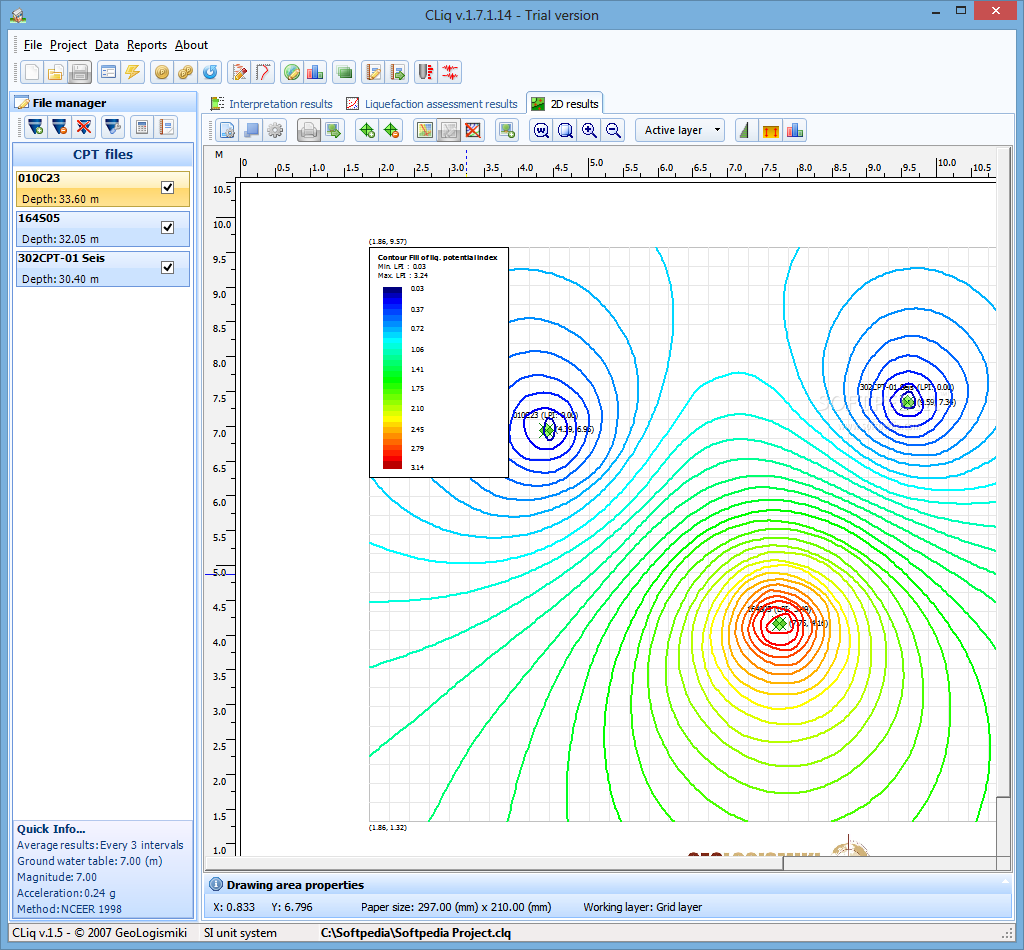The image size is (1024, 950).
Task: Select the 164S05 CPT file entry
Action: click(x=103, y=229)
